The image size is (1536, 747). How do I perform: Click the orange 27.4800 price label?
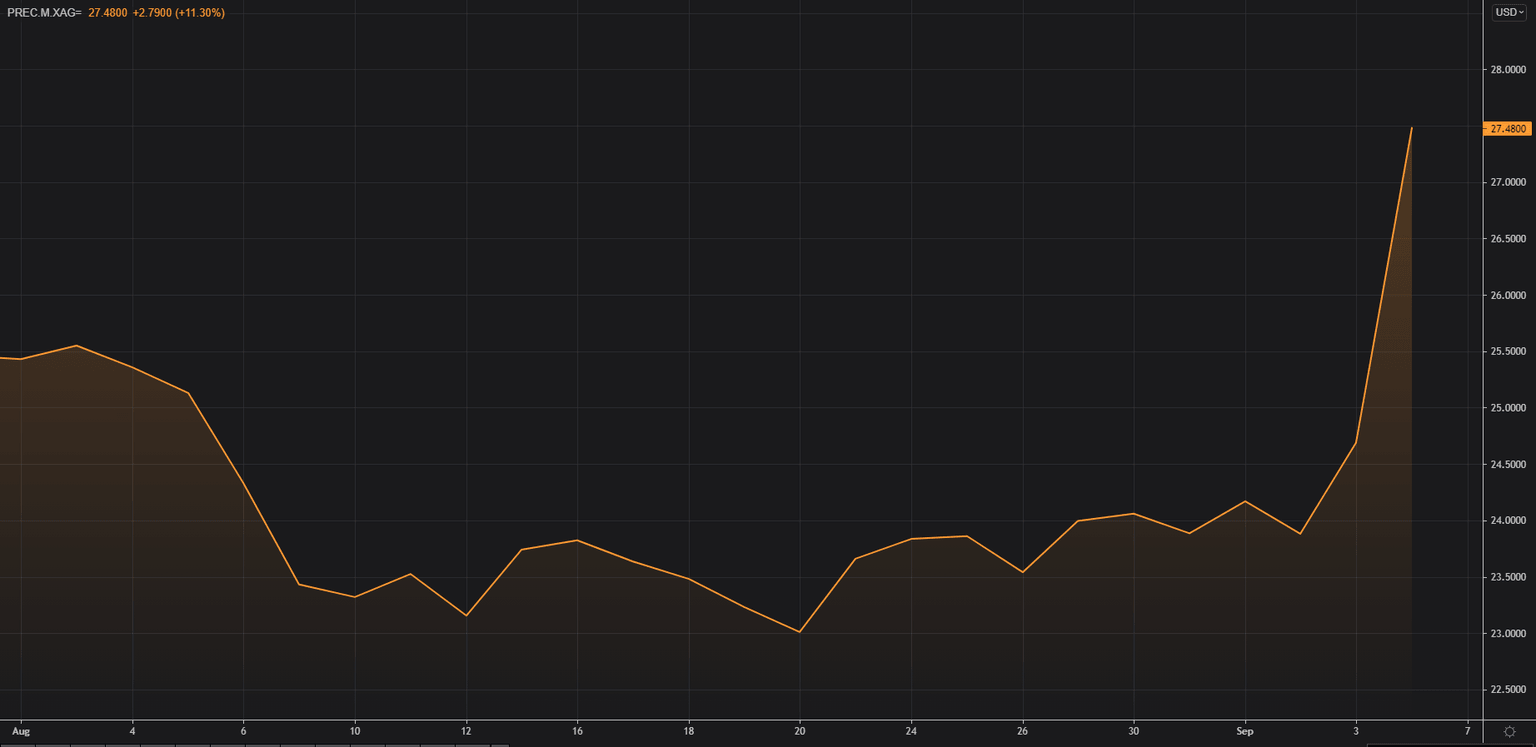pyautogui.click(x=1508, y=129)
